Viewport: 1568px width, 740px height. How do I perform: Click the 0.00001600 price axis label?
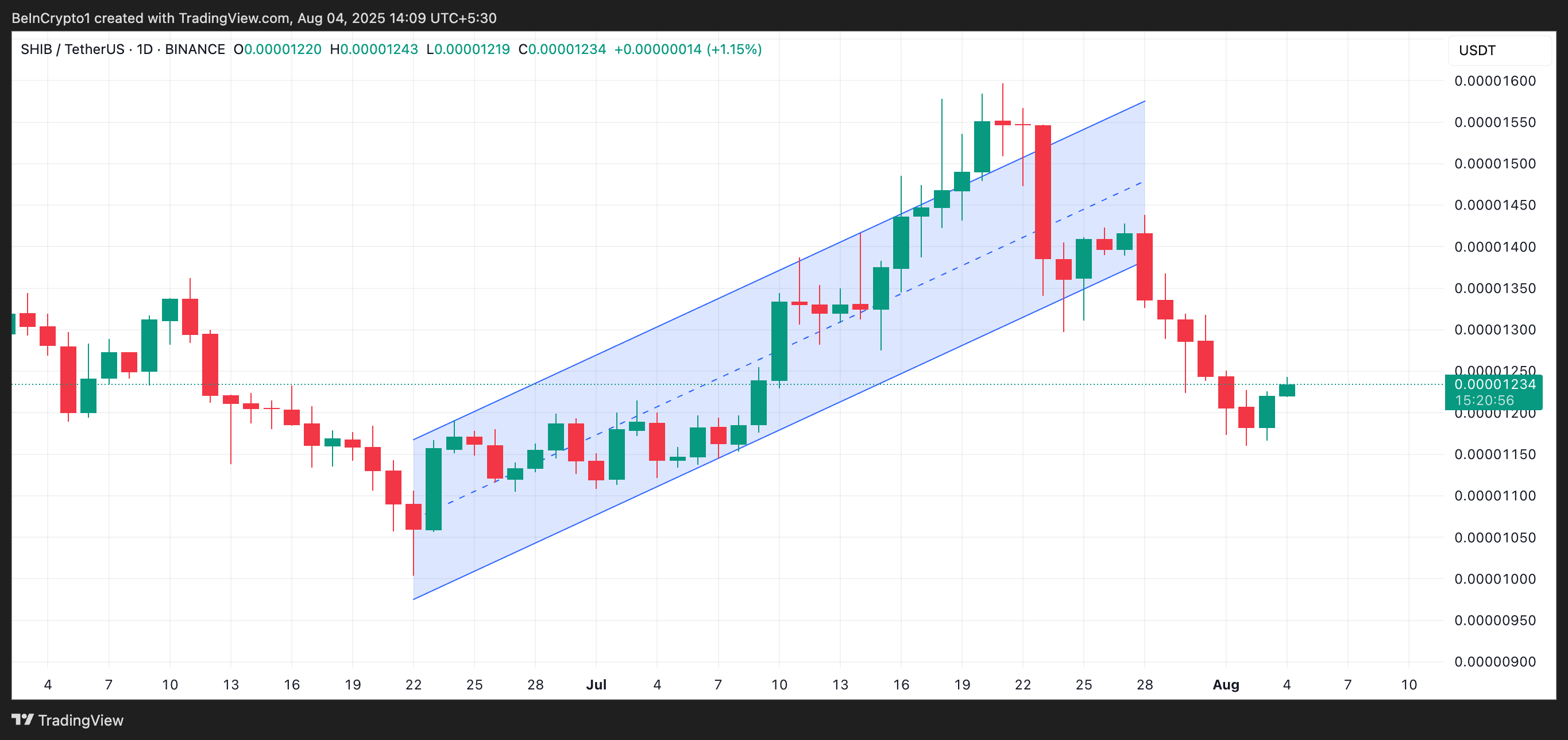[1494, 81]
